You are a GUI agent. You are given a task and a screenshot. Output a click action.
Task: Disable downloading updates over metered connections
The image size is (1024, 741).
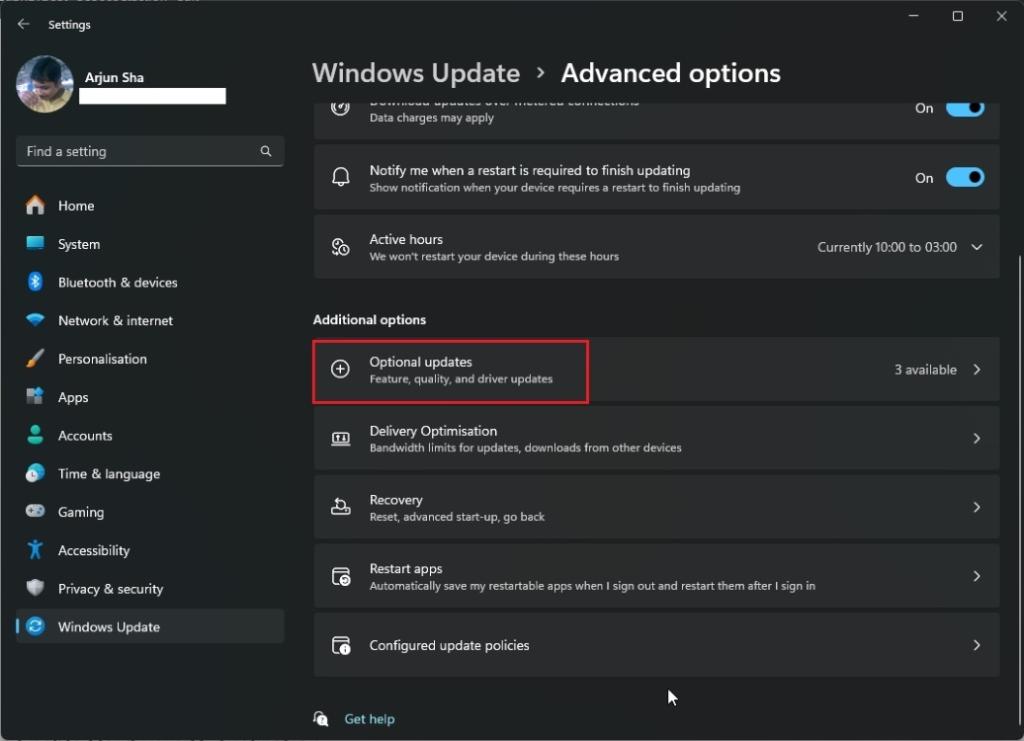[963, 108]
